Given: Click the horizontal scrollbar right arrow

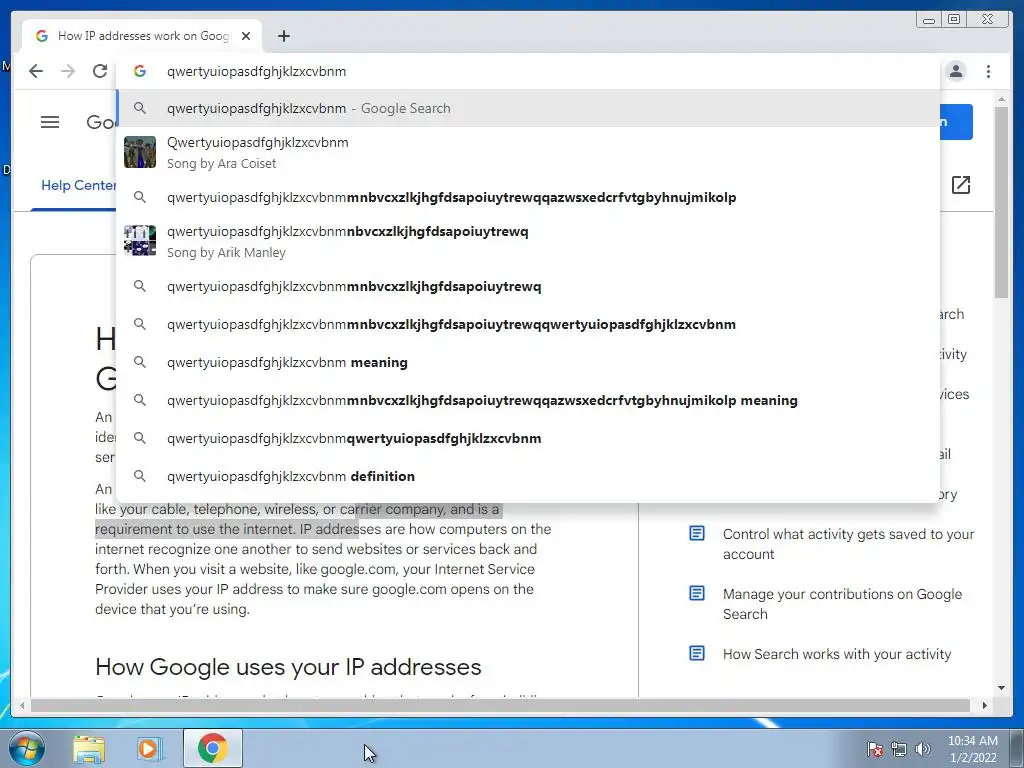Looking at the screenshot, I should click(985, 705).
